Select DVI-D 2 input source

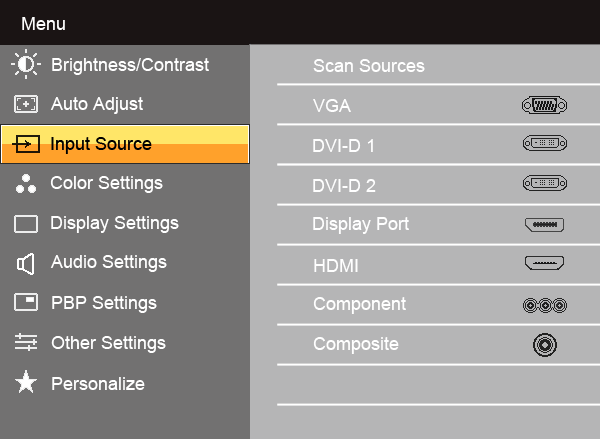click(x=344, y=186)
